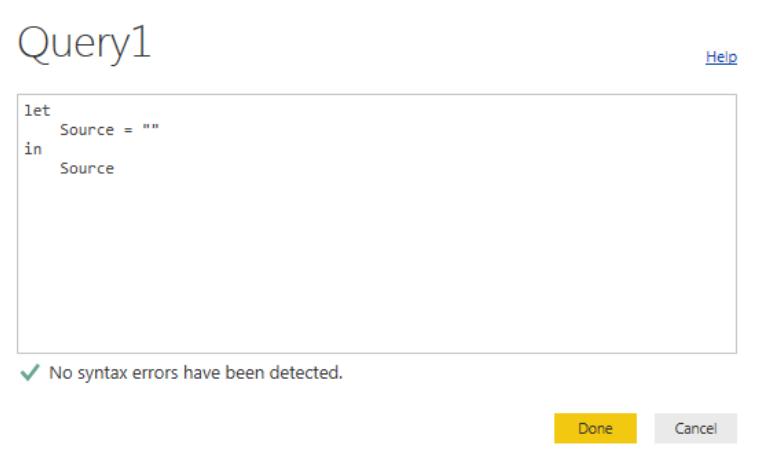The image size is (757, 461).
Task: Click the green syntax check mark icon
Action: (x=31, y=373)
